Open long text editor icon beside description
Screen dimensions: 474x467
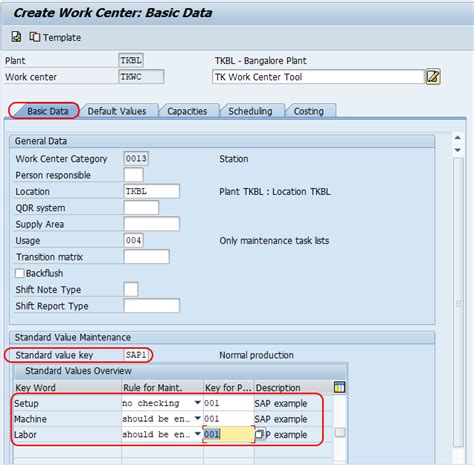tap(433, 77)
